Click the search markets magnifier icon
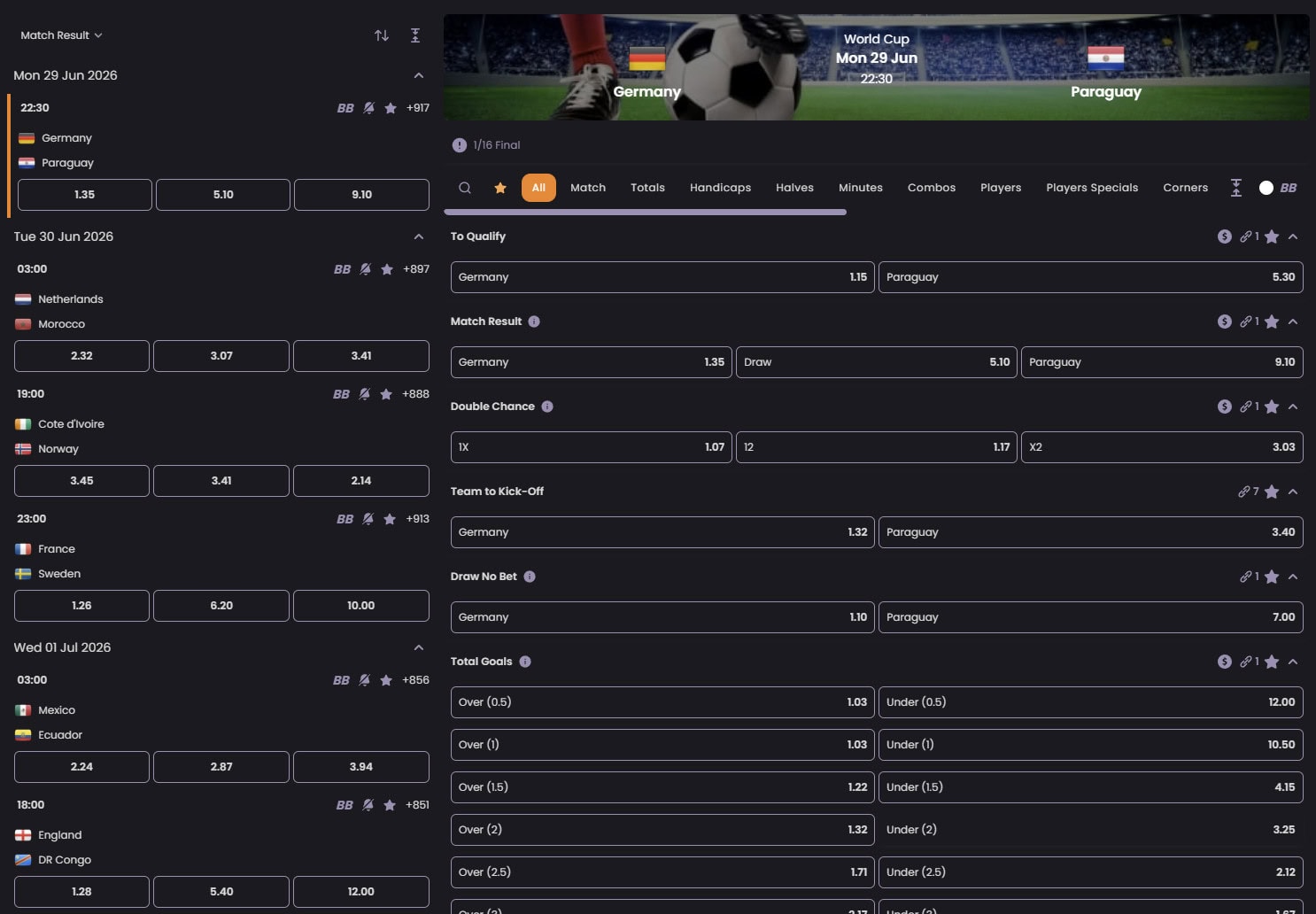Image resolution: width=1316 pixels, height=914 pixels. pyautogui.click(x=465, y=188)
